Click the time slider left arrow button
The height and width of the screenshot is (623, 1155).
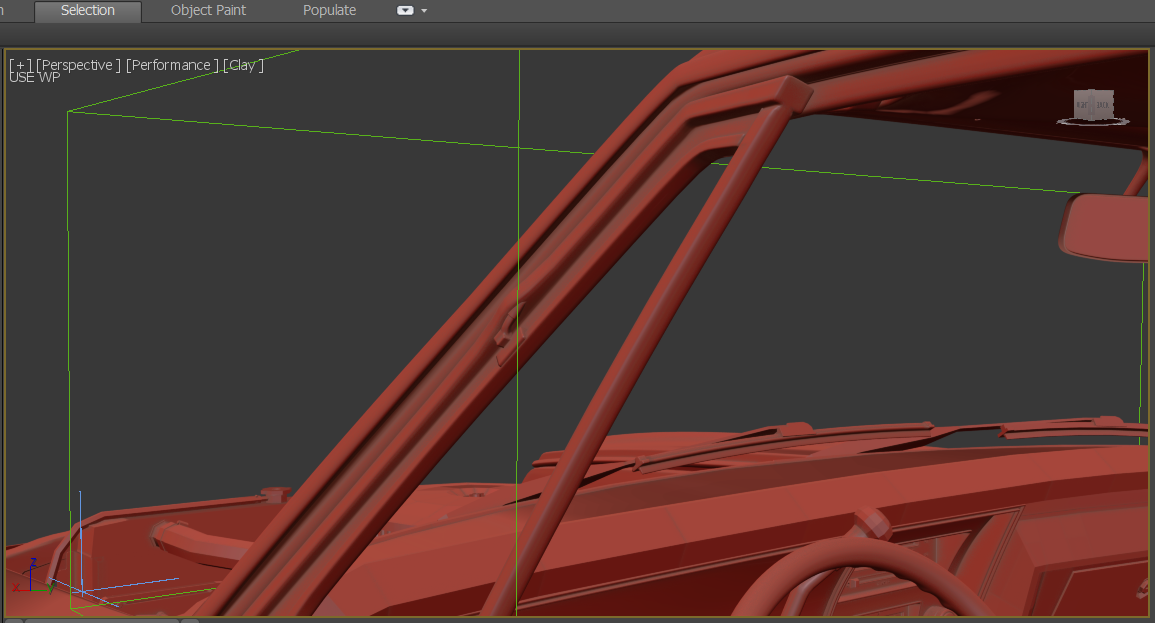[13, 620]
